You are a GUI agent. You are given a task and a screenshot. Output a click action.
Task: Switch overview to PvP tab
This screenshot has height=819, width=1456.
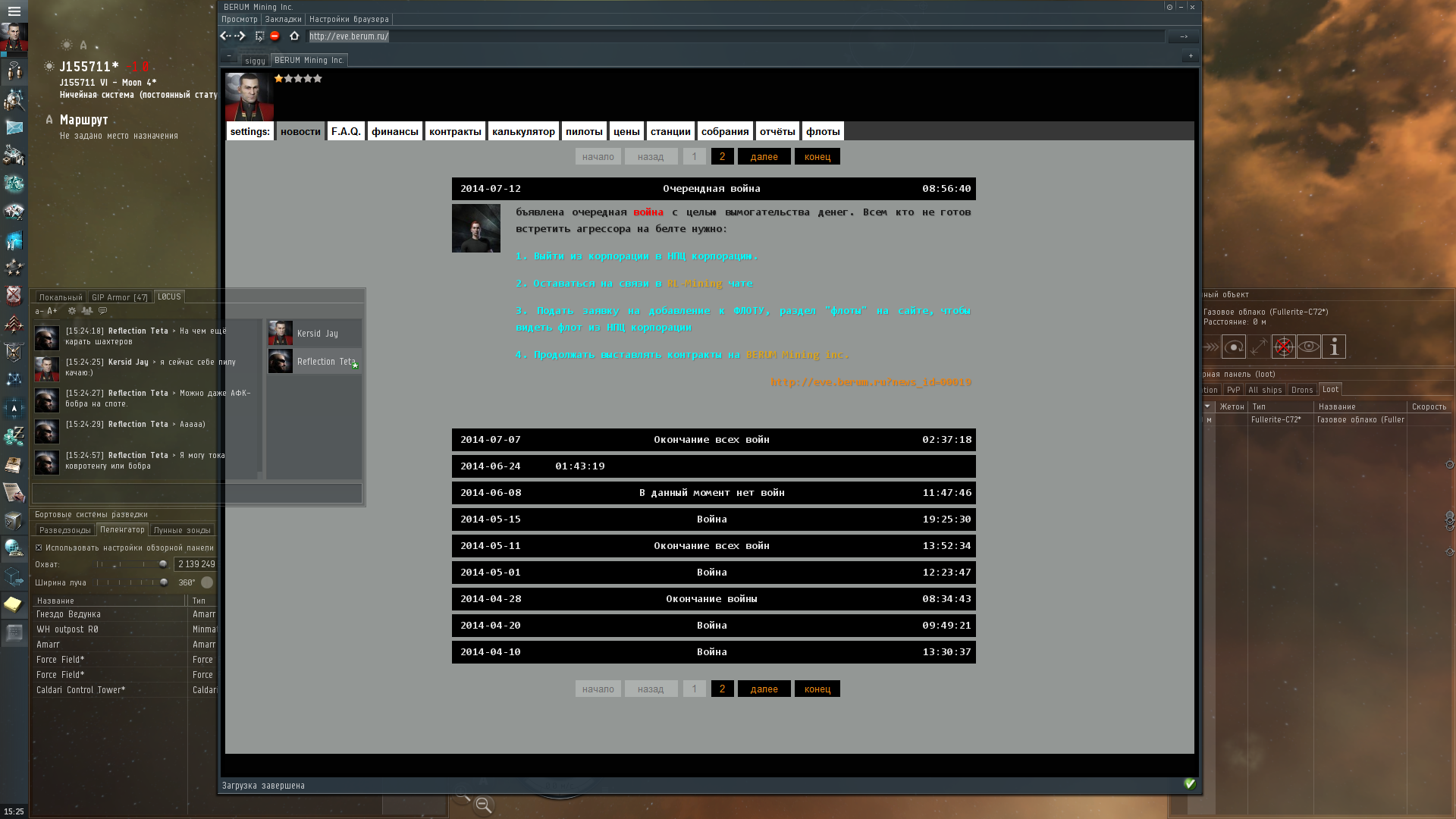tap(1233, 390)
